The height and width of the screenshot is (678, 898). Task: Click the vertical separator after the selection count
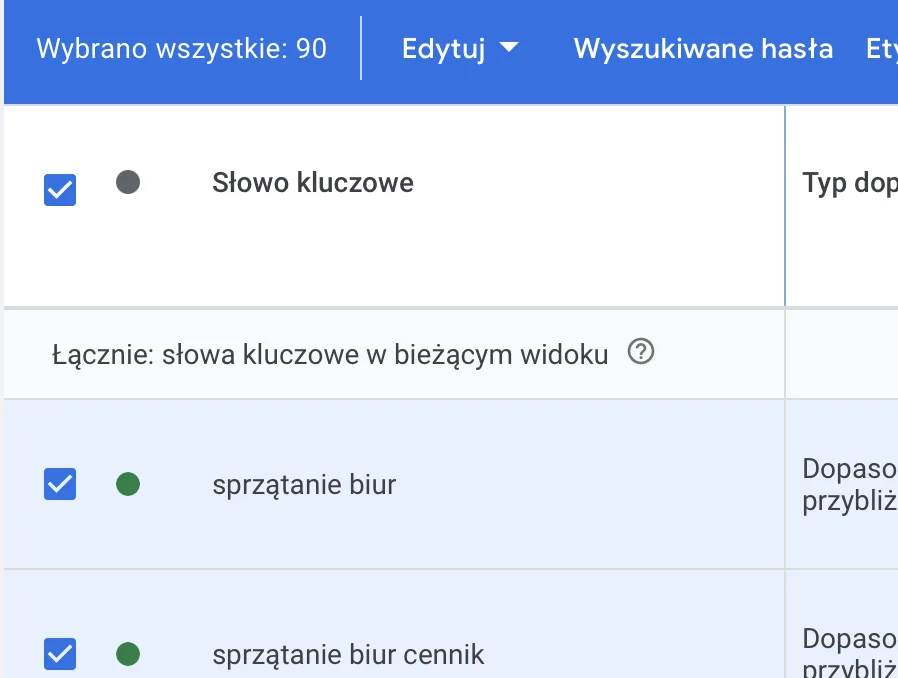(361, 48)
